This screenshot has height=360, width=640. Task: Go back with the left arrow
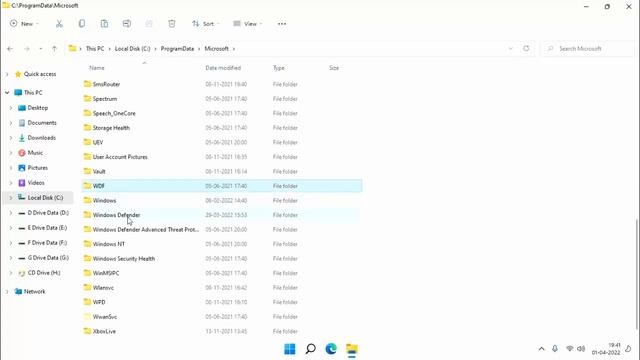[10, 49]
